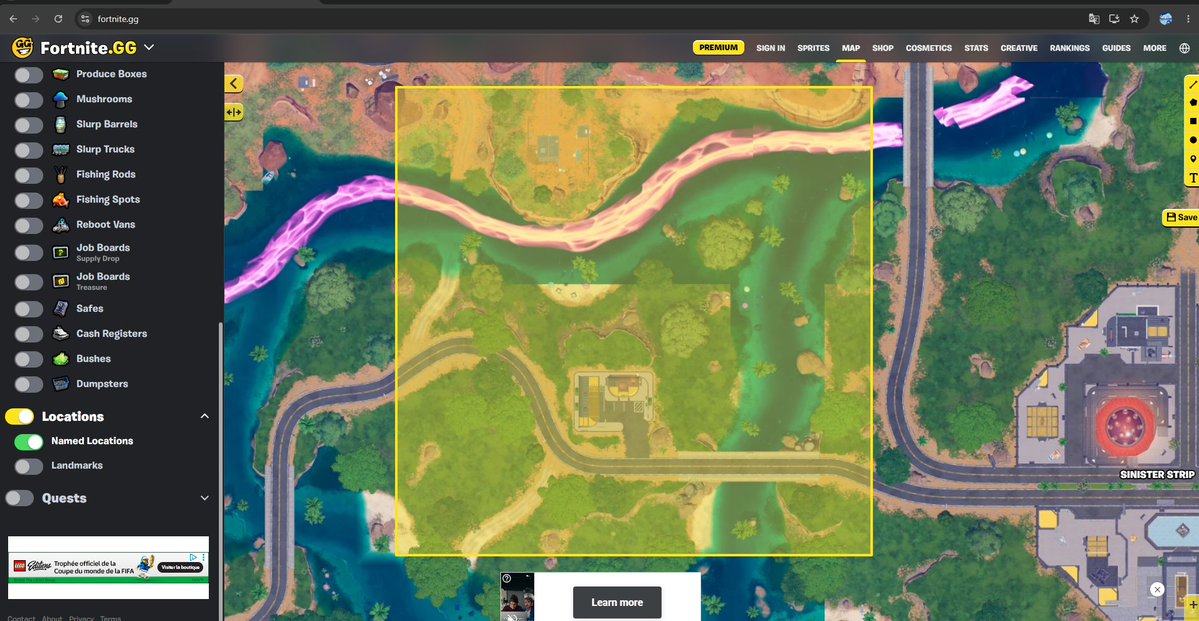This screenshot has height=621, width=1199.
Task: Click the blue Mushrooms icon
Action: (60, 99)
